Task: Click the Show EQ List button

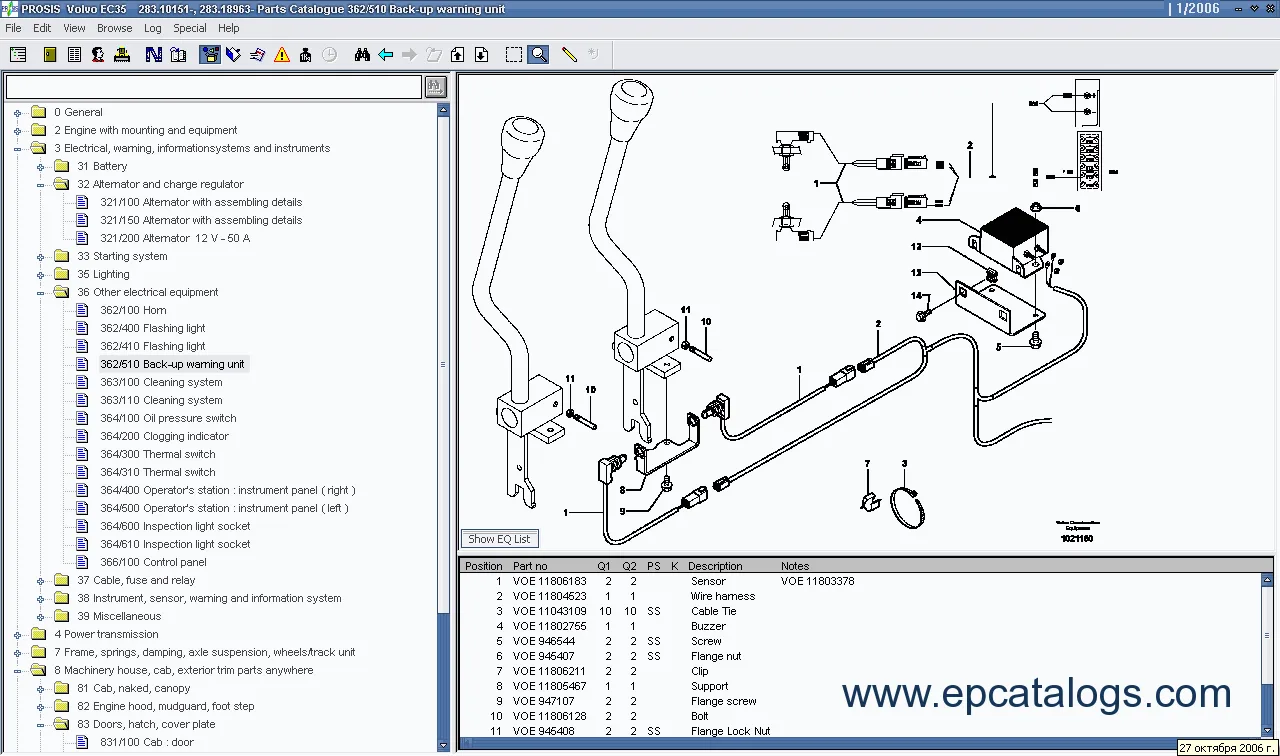Action: tap(500, 539)
